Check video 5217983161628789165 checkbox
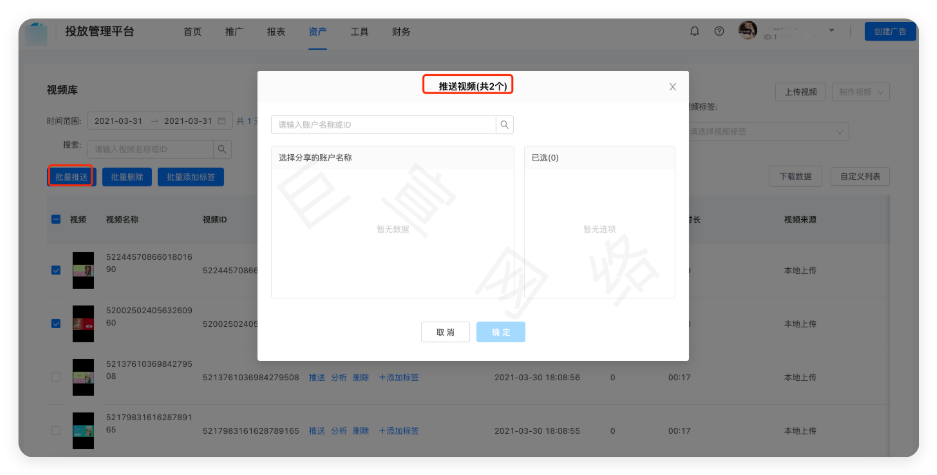 coord(56,430)
